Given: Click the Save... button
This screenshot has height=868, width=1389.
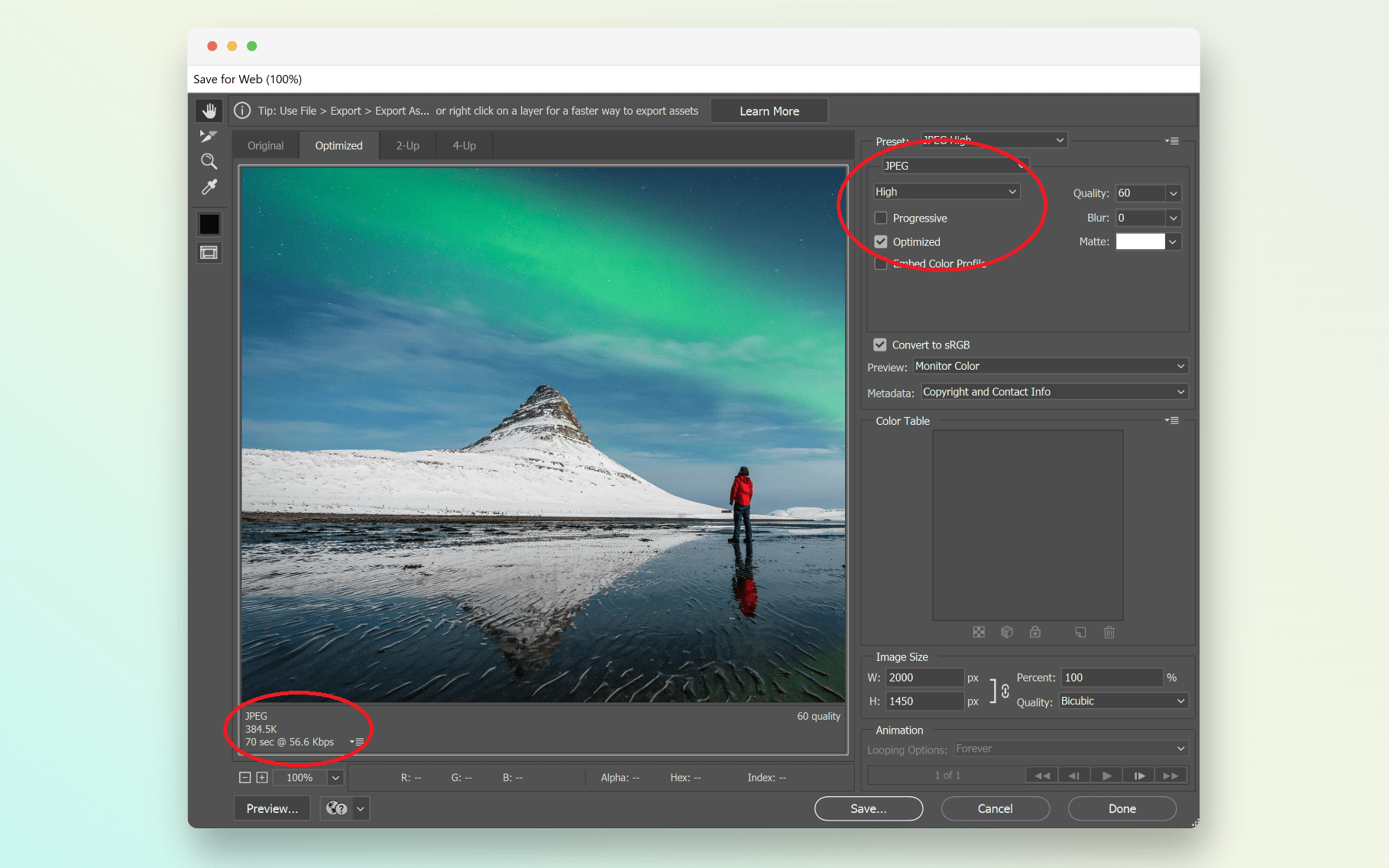Looking at the screenshot, I should [x=868, y=808].
